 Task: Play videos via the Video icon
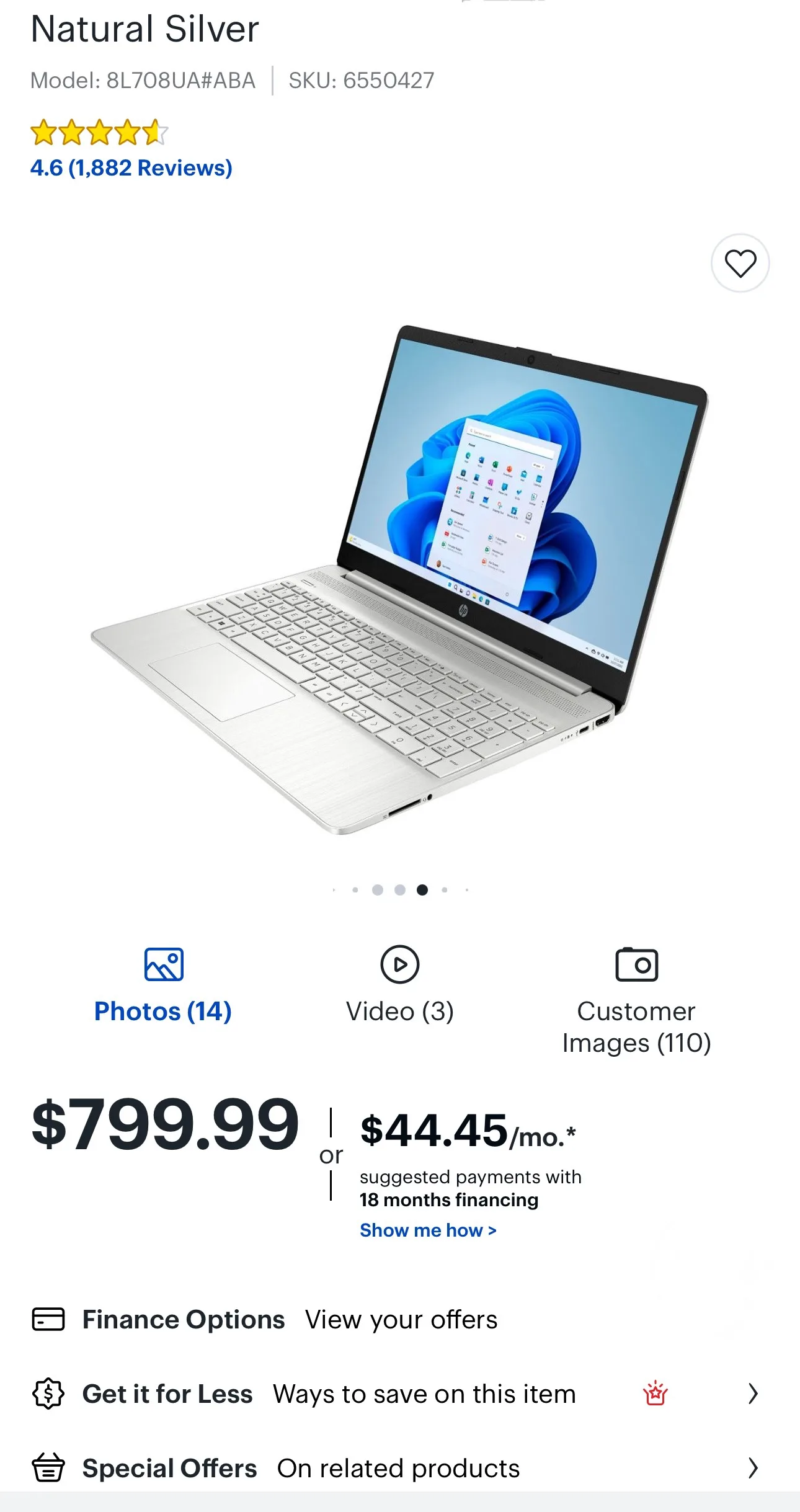(400, 964)
